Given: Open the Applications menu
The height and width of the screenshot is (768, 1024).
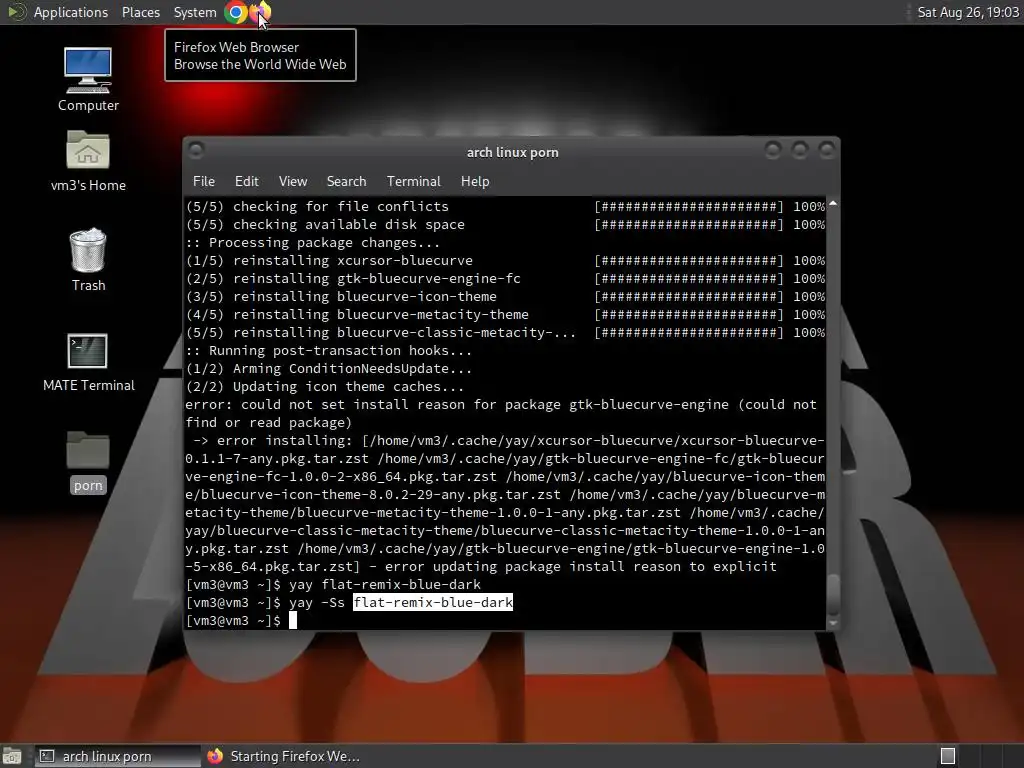Looking at the screenshot, I should point(71,12).
